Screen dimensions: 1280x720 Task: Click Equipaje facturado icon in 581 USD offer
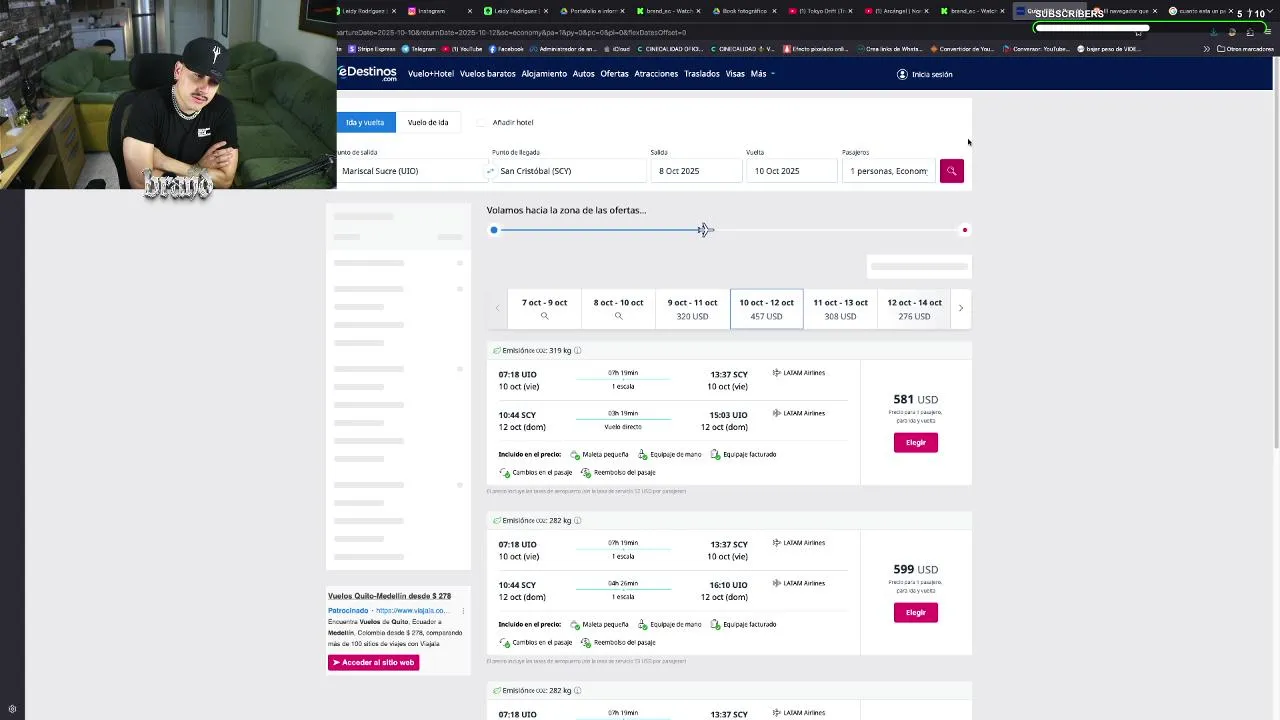coord(716,454)
